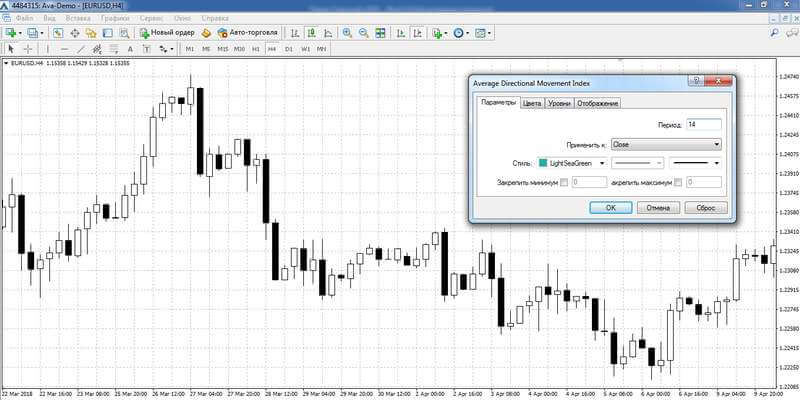
Task: Switch to W1 timeframe
Action: [305, 49]
